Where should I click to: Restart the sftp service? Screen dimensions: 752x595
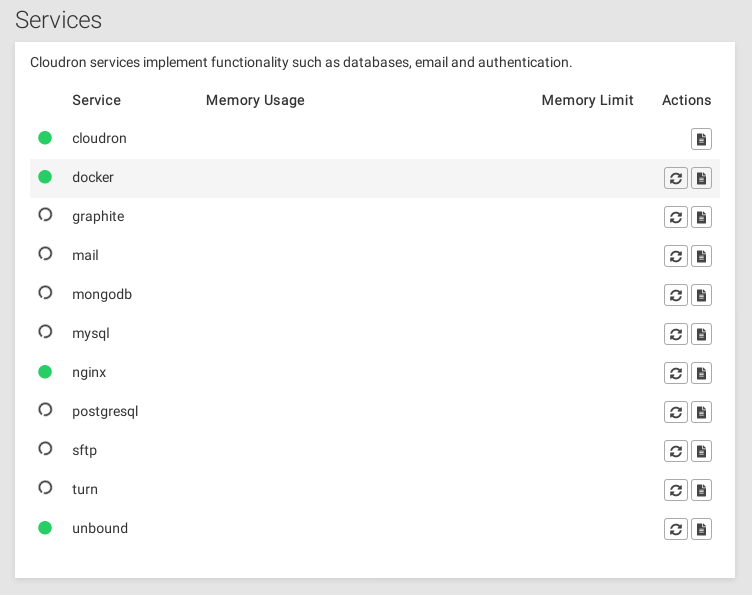tap(676, 451)
